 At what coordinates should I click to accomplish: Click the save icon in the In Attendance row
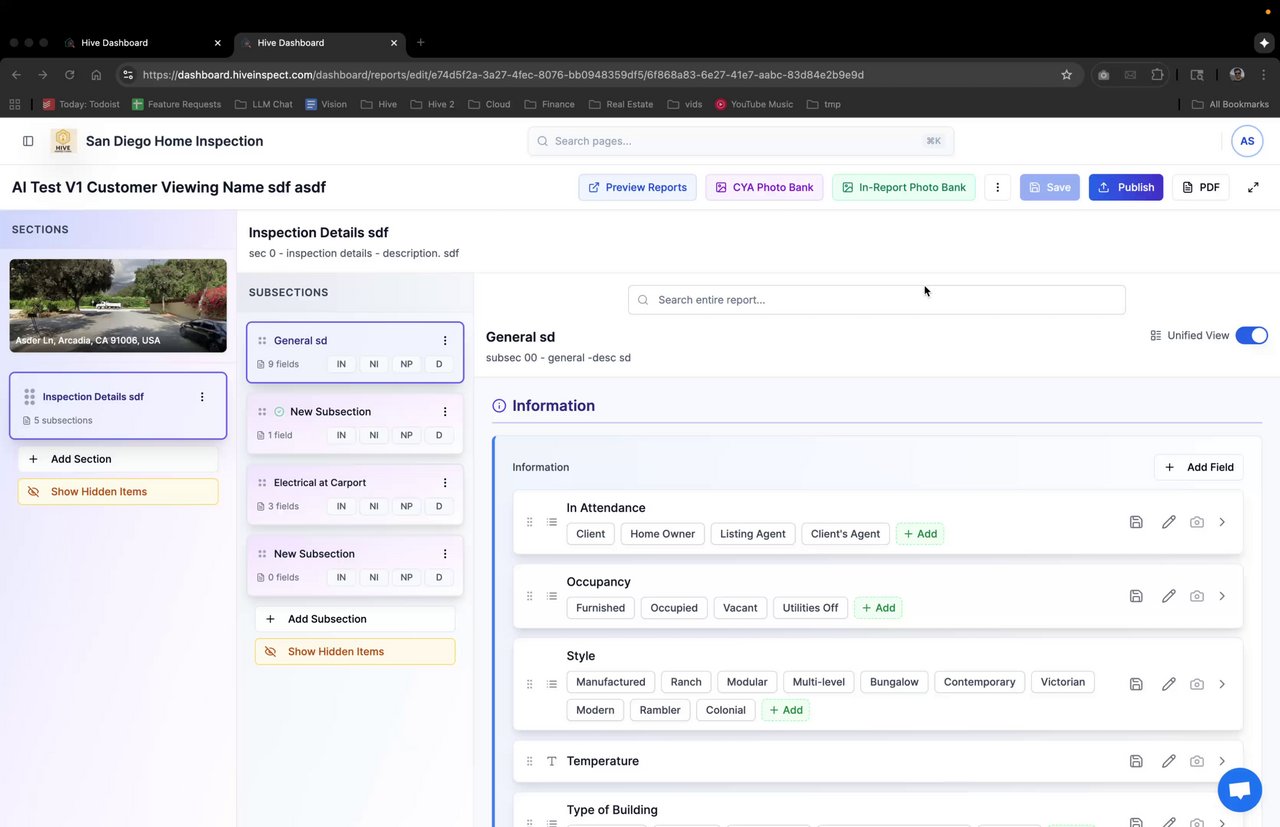click(1136, 522)
